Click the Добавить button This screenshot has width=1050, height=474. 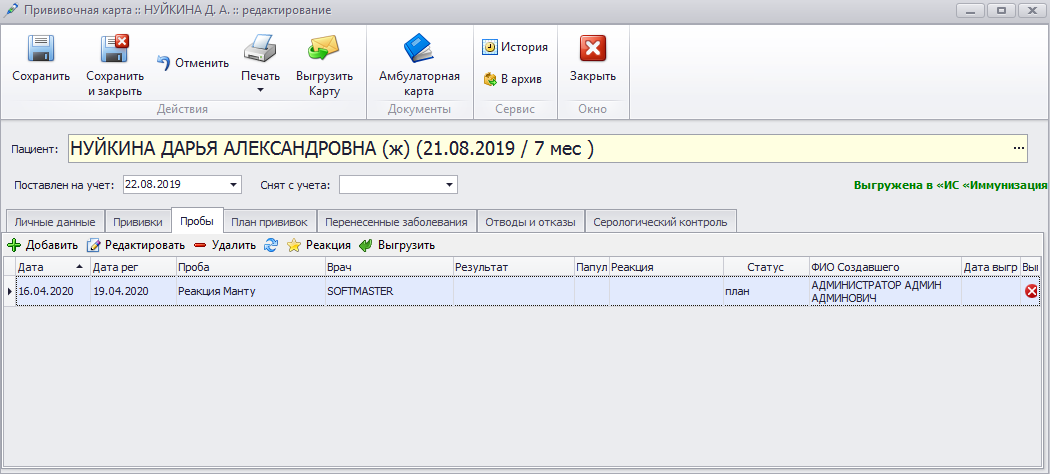[x=43, y=245]
